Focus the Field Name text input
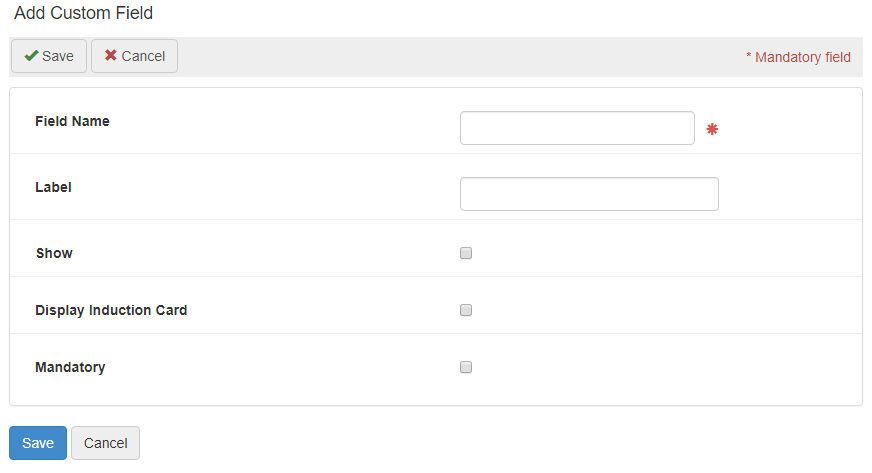The width and height of the screenshot is (872, 473). coord(577,128)
